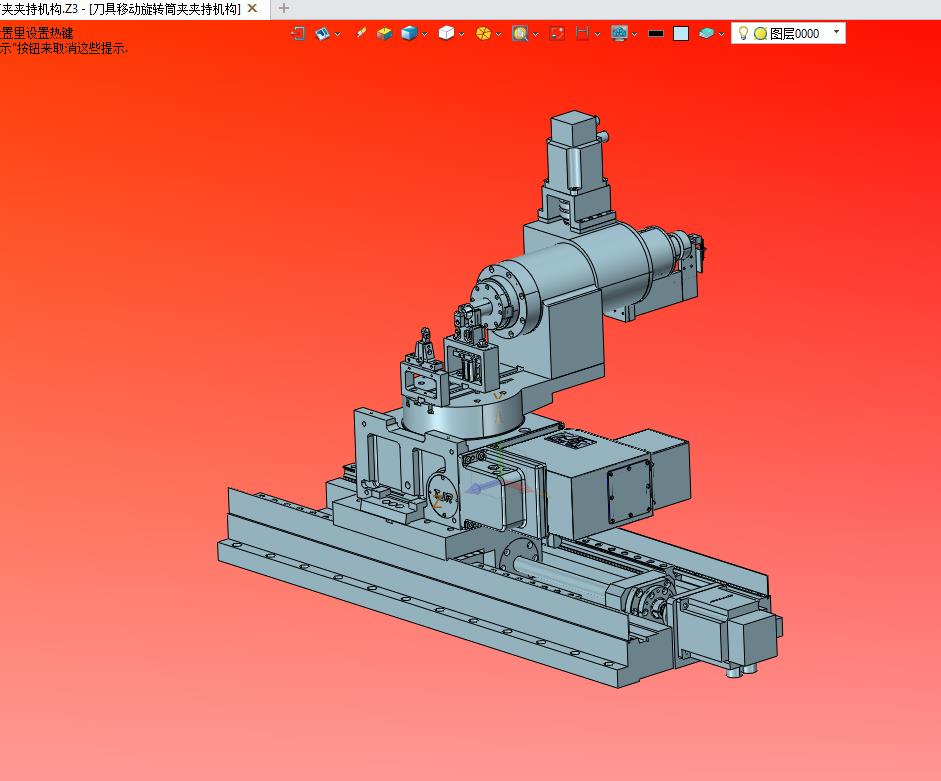Open the 图层0000 layer dropdown

click(x=837, y=31)
